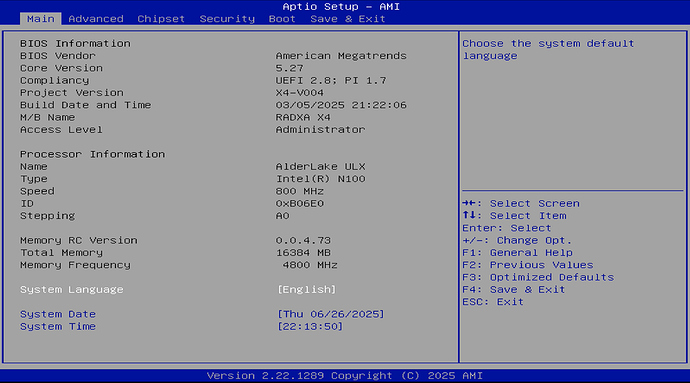Click the help text about default language

pos(548,50)
